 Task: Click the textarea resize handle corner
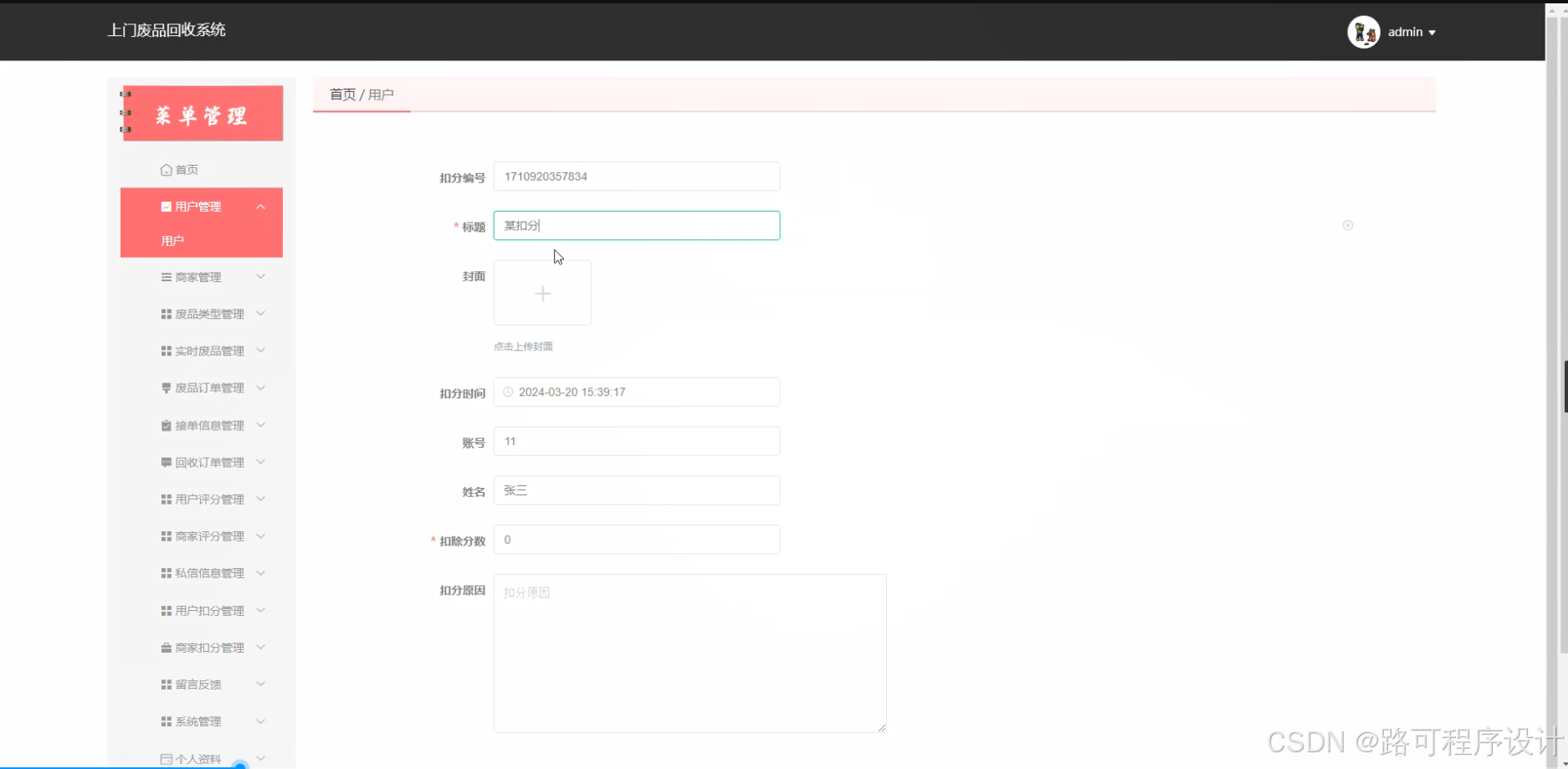coord(881,728)
